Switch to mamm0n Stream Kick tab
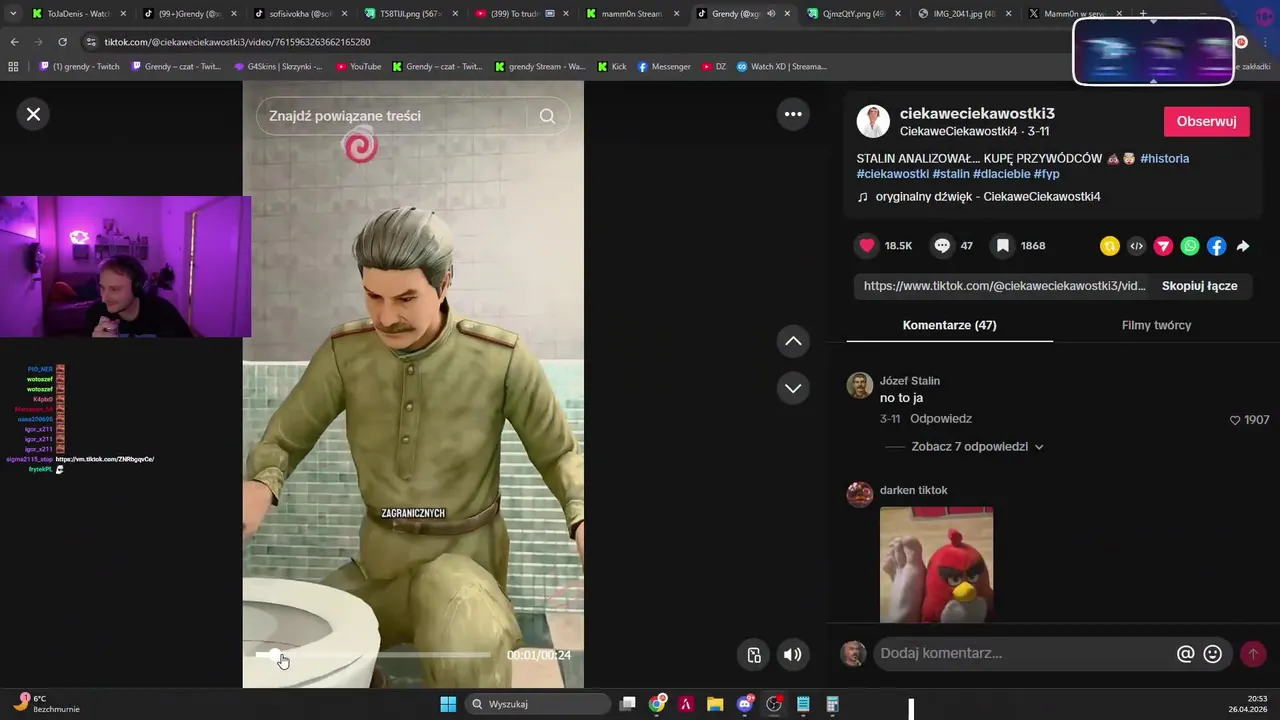Viewport: 1280px width, 720px height. tap(631, 14)
